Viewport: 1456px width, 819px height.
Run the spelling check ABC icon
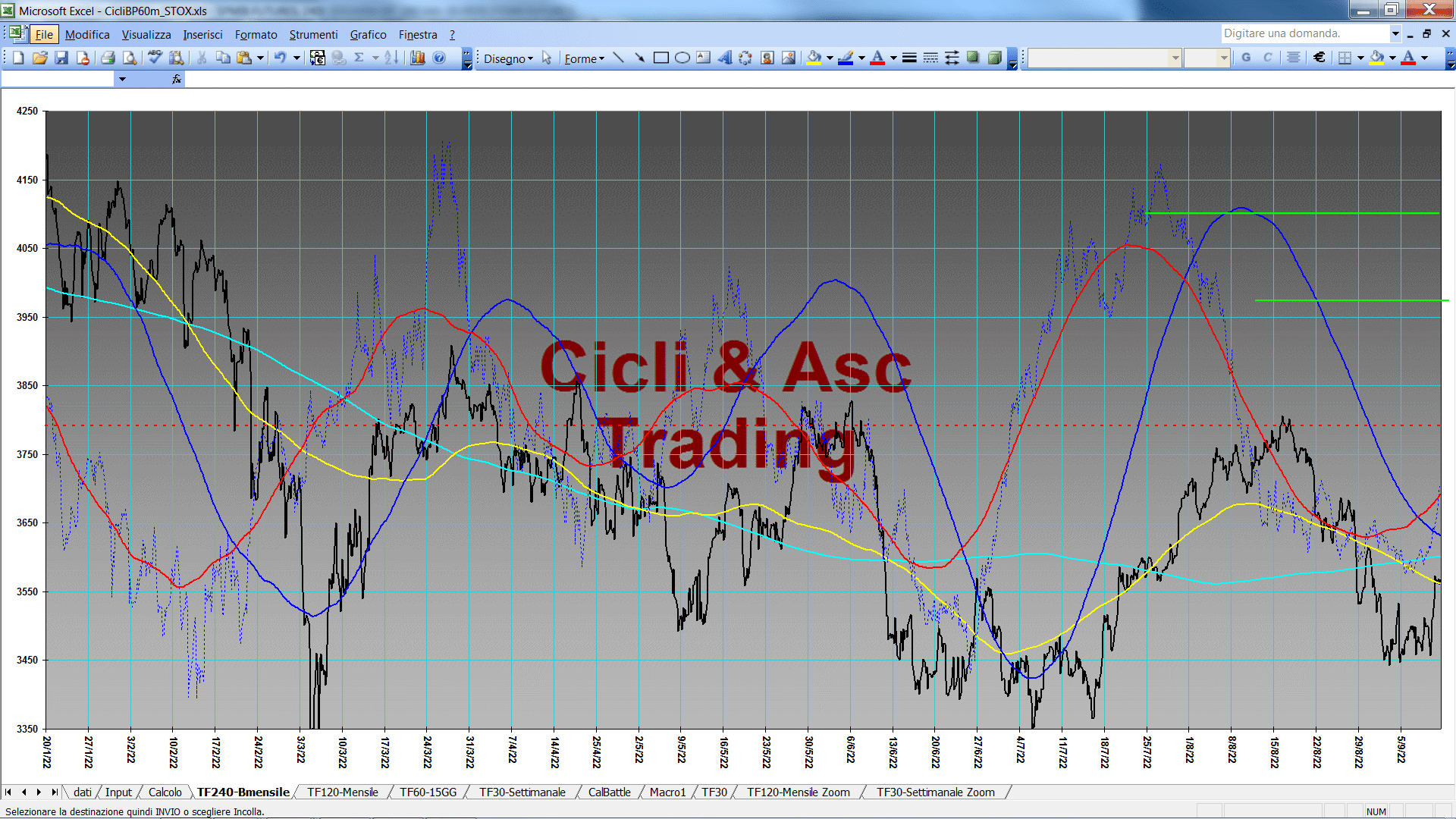tap(155, 58)
